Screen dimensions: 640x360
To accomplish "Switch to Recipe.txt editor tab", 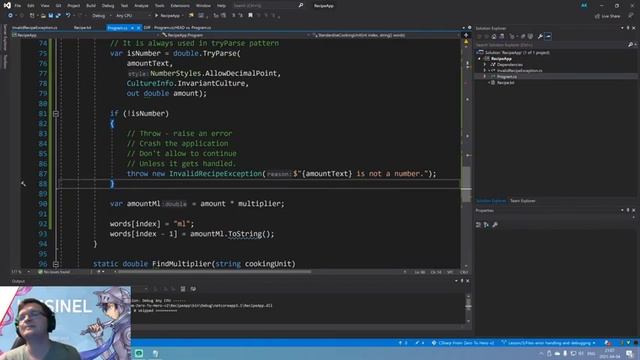I will pyautogui.click(x=83, y=28).
